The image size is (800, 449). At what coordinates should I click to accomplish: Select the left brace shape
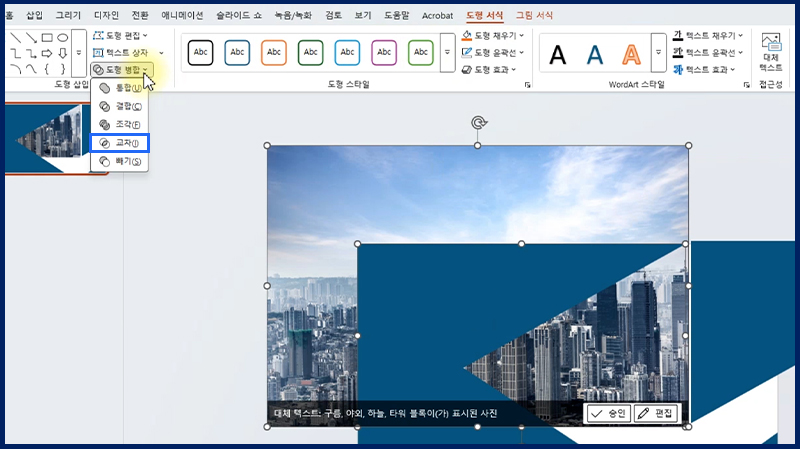47,68
